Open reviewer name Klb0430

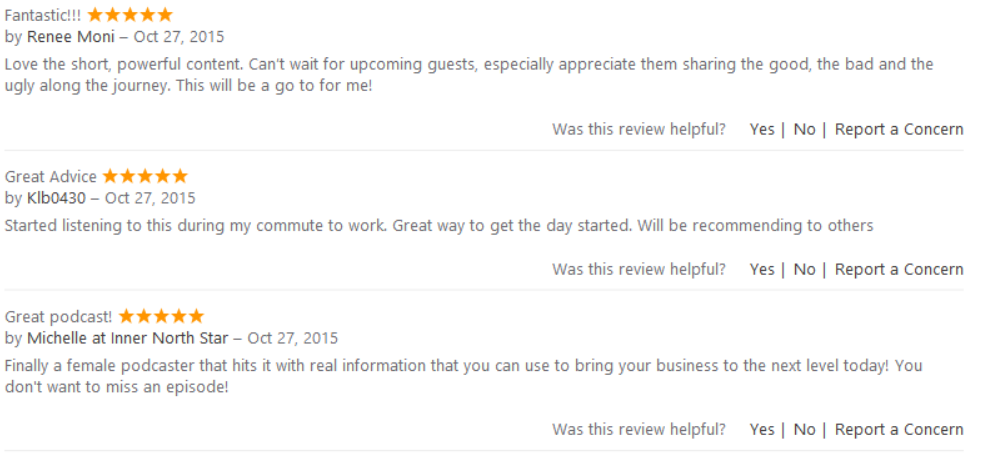pos(56,198)
